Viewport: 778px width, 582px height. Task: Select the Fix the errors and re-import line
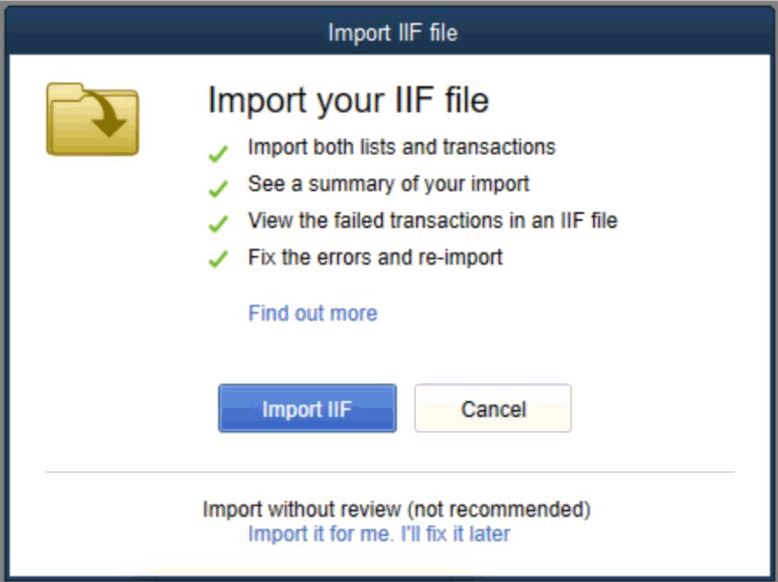[x=375, y=257]
